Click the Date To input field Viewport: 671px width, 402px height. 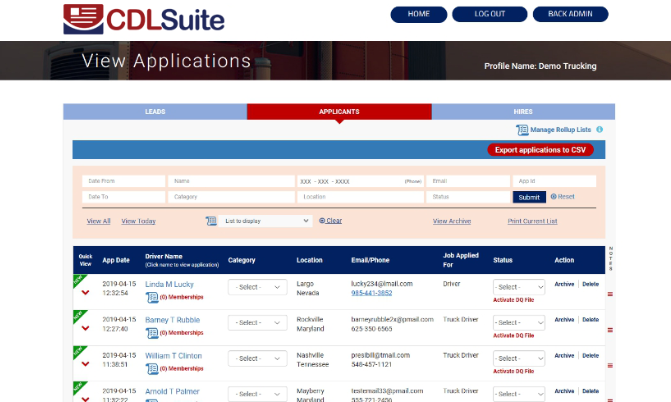(124, 197)
